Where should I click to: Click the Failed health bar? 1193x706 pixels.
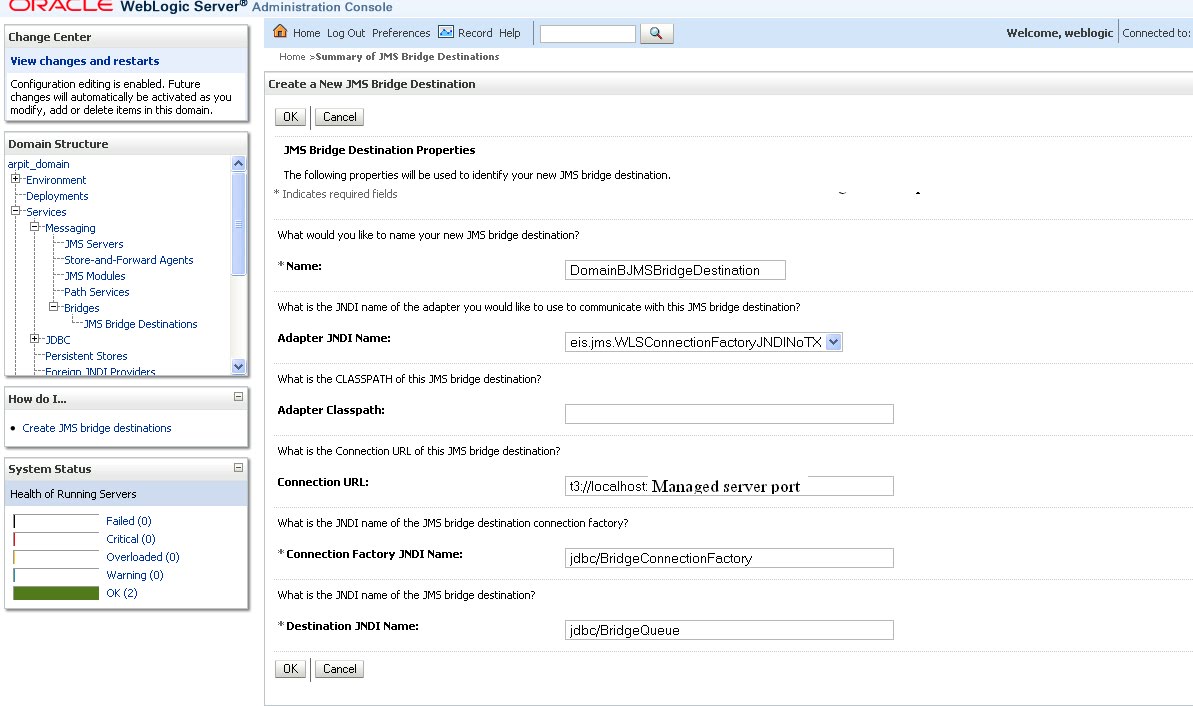[56, 521]
